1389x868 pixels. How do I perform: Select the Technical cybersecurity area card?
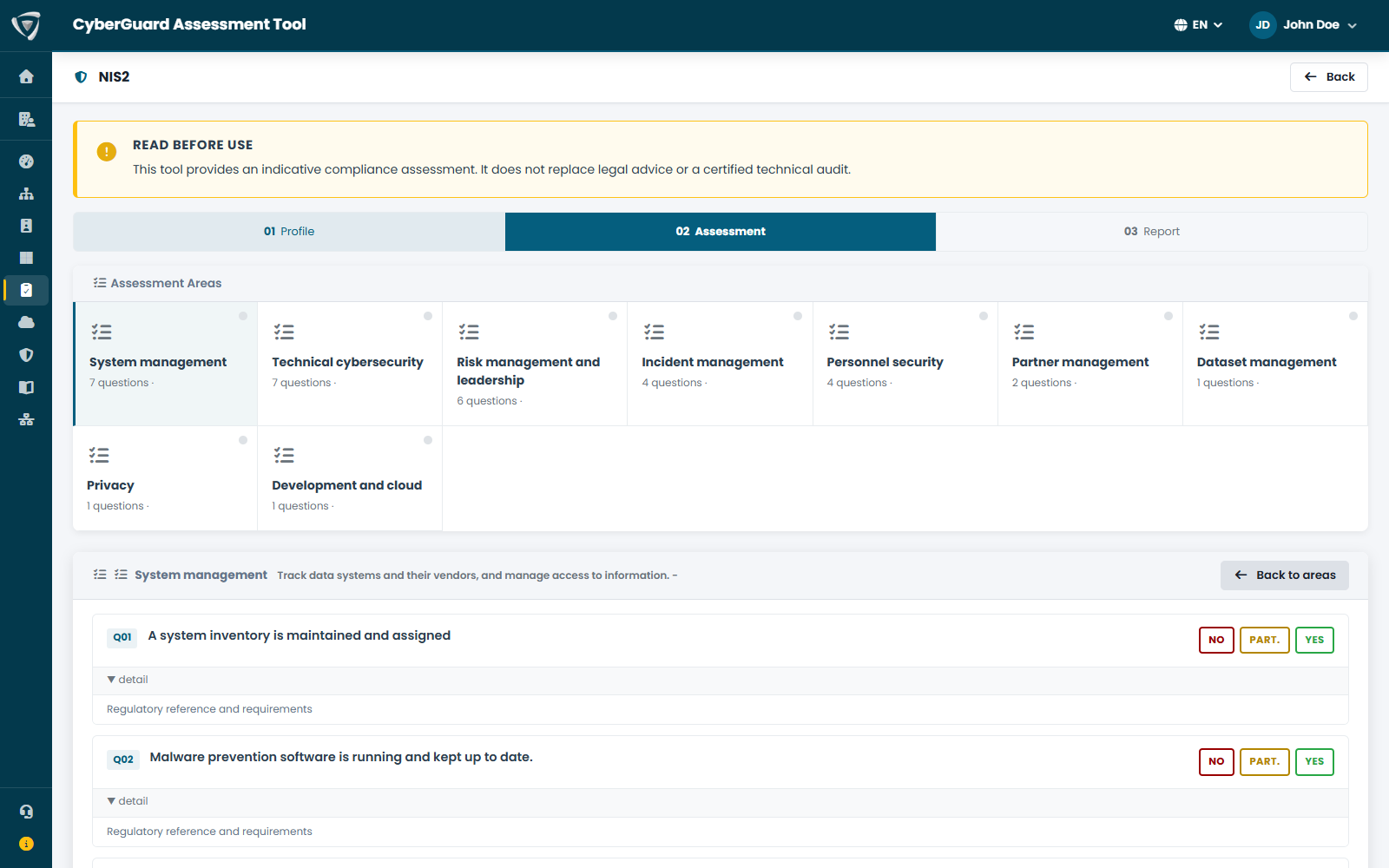pyautogui.click(x=350, y=364)
